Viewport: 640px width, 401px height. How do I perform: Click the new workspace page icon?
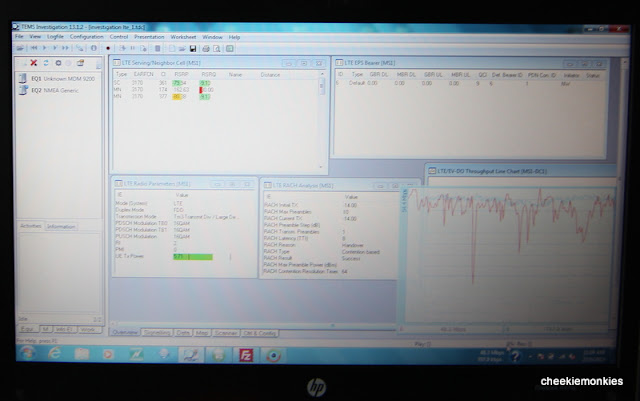click(x=172, y=49)
